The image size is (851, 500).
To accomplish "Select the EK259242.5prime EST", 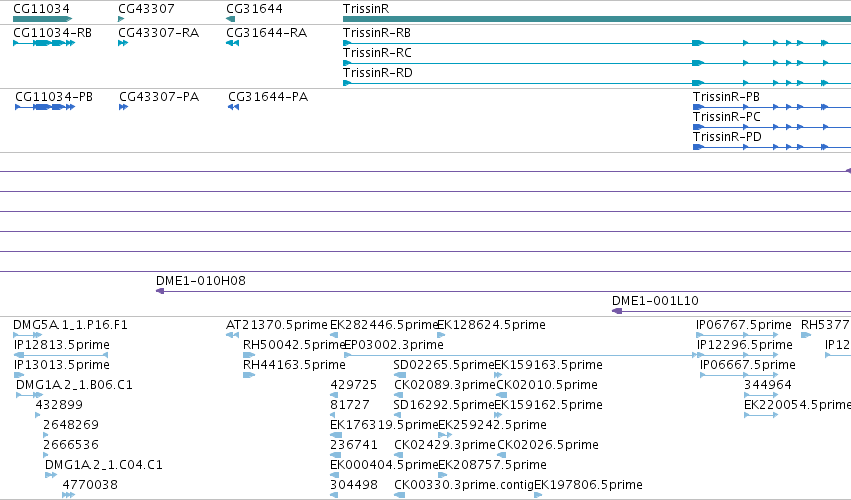I will click(x=492, y=425).
